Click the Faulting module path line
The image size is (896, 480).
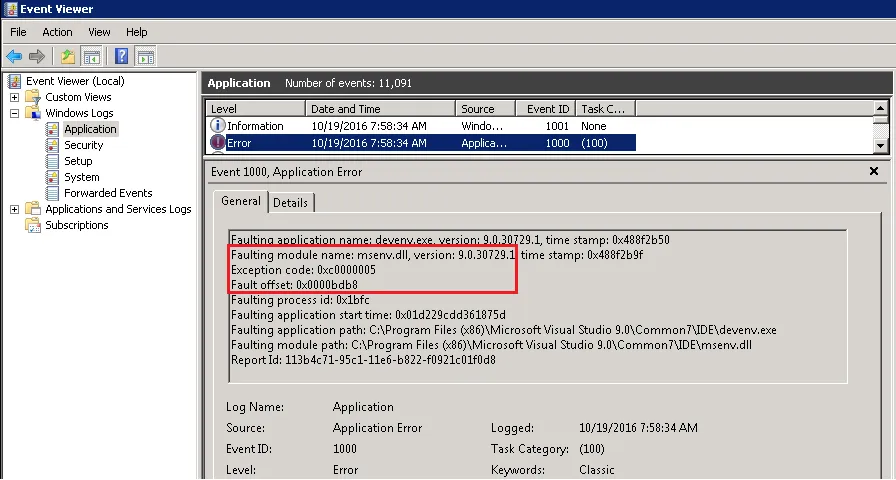tap(491, 345)
